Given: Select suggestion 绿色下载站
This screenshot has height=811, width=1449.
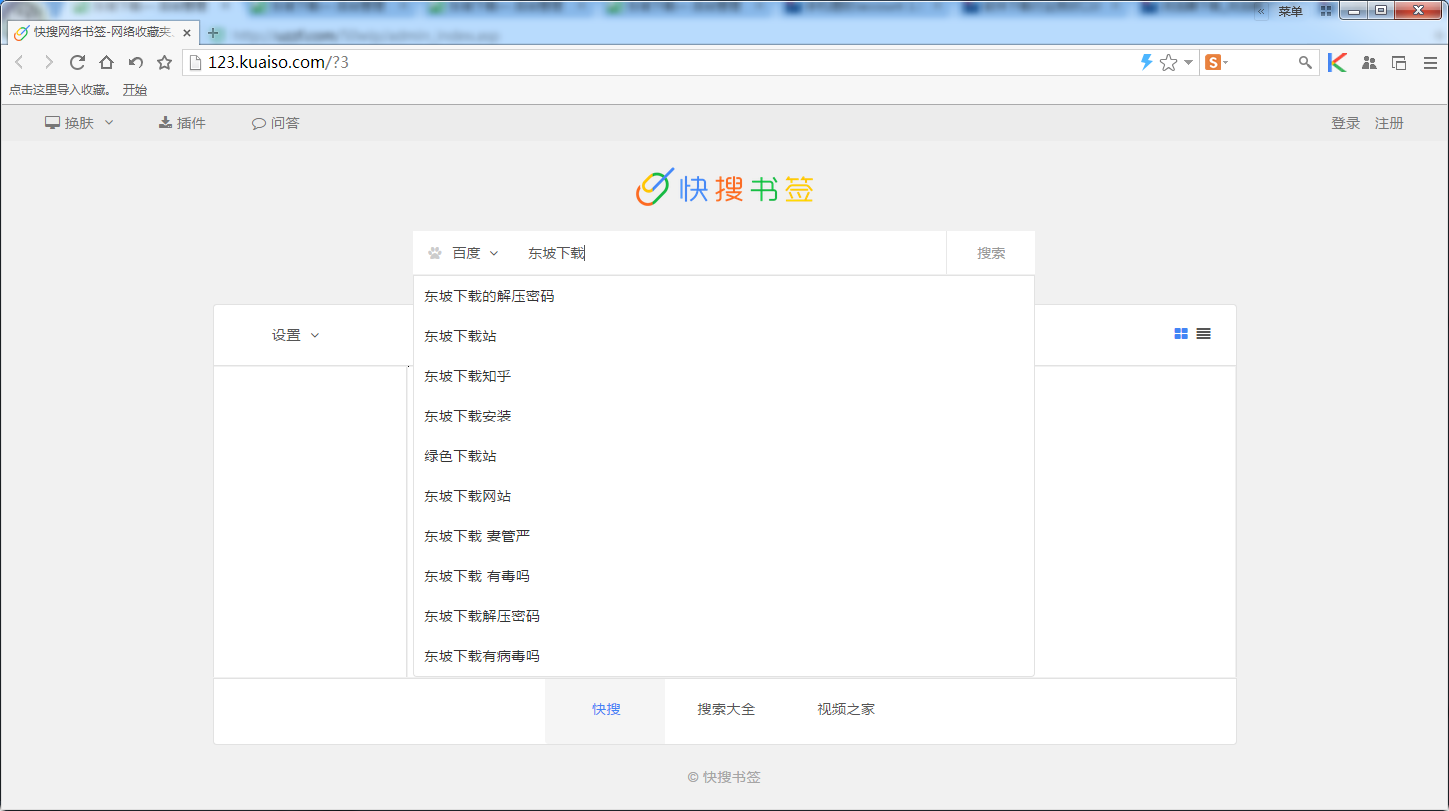Looking at the screenshot, I should [x=724, y=456].
